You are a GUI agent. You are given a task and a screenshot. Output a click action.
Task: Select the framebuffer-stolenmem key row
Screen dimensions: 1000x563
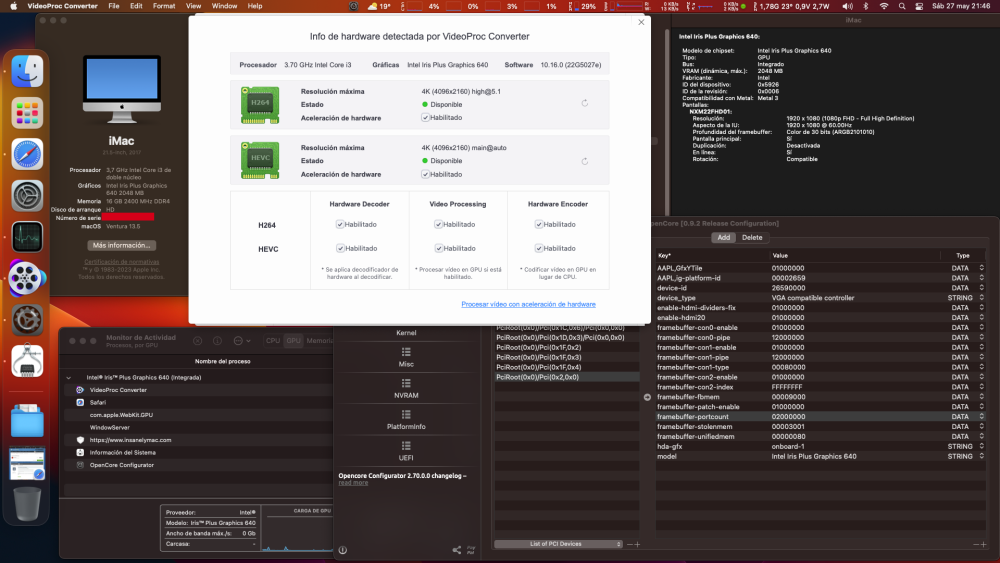click(821, 427)
